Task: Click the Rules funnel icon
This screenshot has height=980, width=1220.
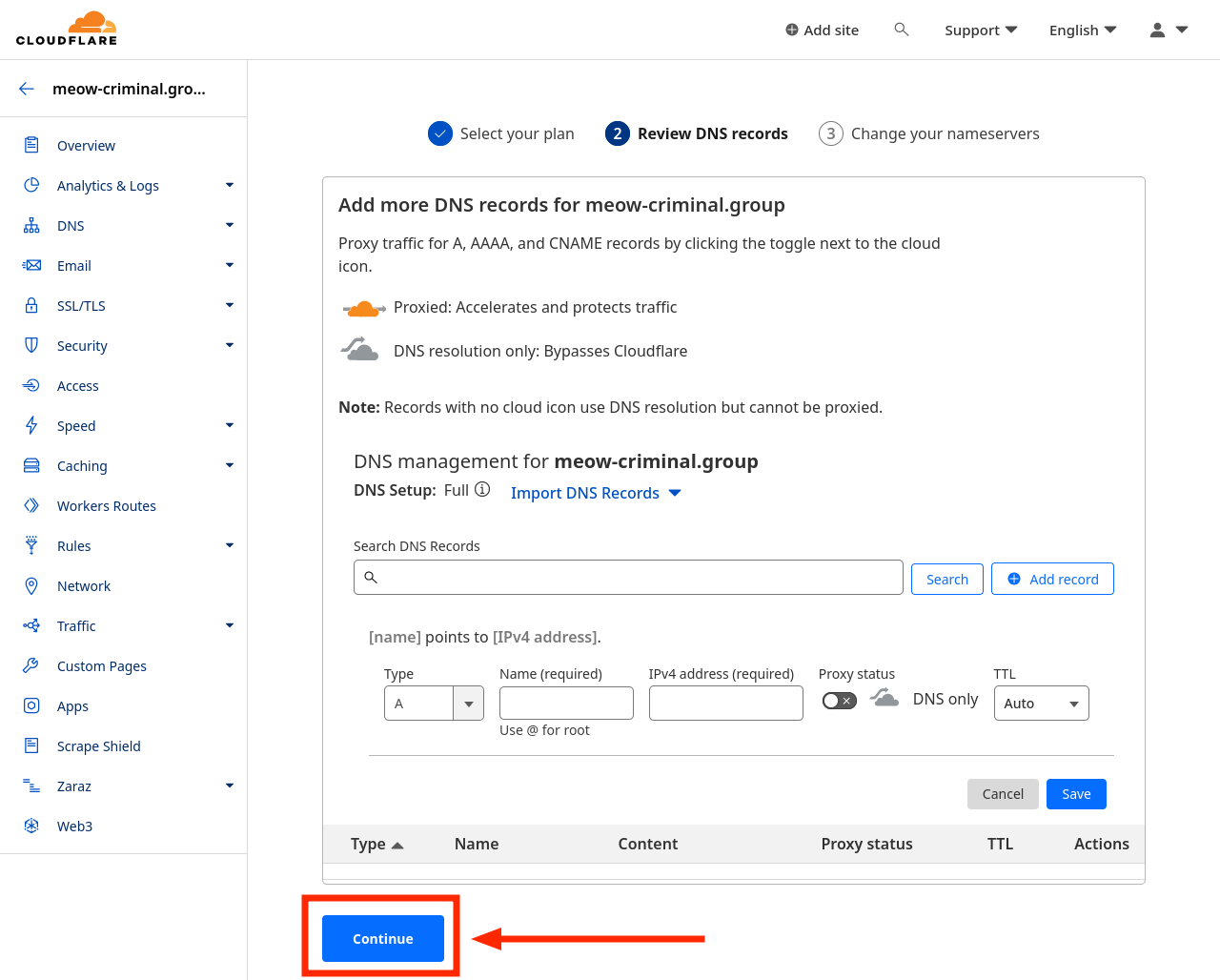Action: (31, 545)
